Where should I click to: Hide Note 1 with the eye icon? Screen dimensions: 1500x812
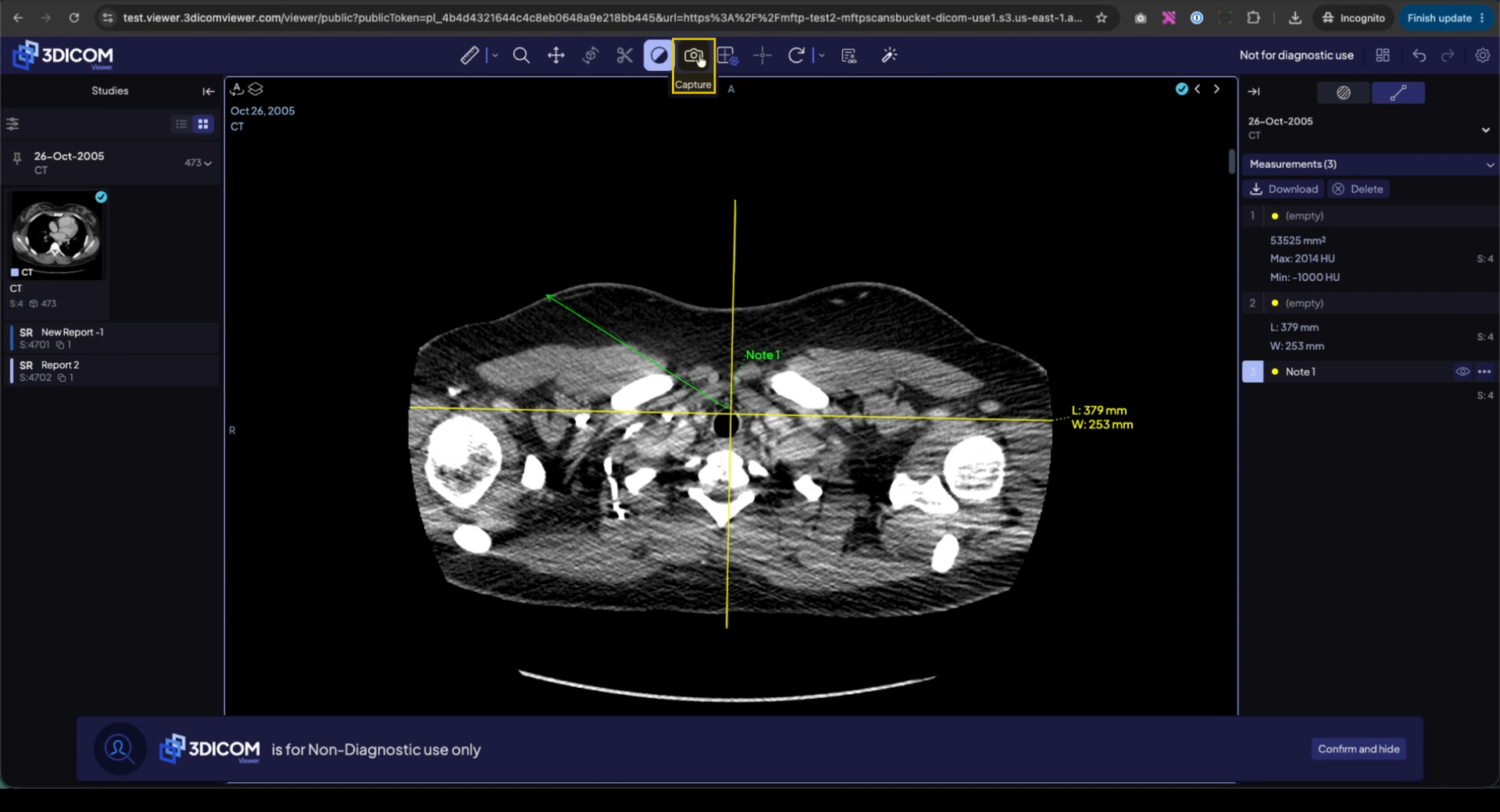tap(1462, 372)
